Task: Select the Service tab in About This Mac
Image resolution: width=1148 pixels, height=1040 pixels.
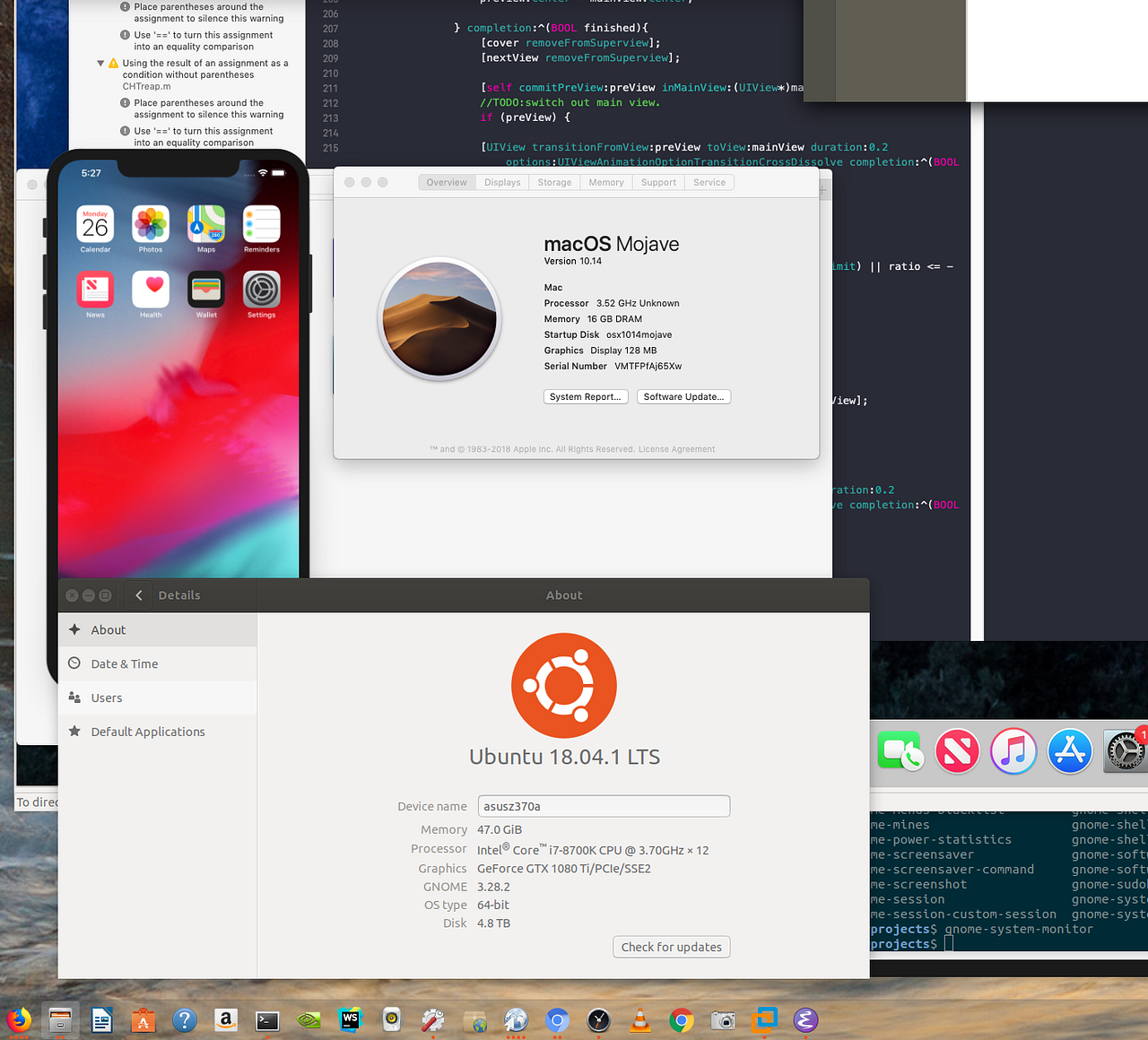Action: (x=709, y=182)
